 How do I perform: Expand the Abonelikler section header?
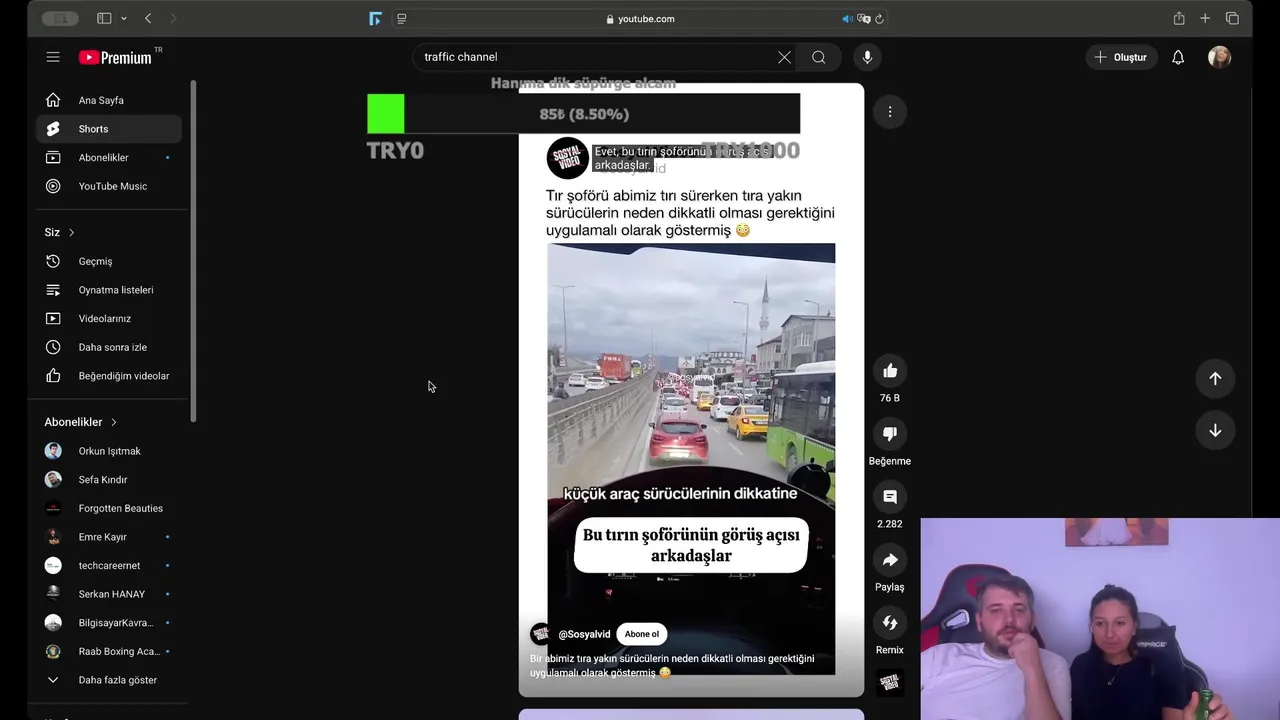80,422
